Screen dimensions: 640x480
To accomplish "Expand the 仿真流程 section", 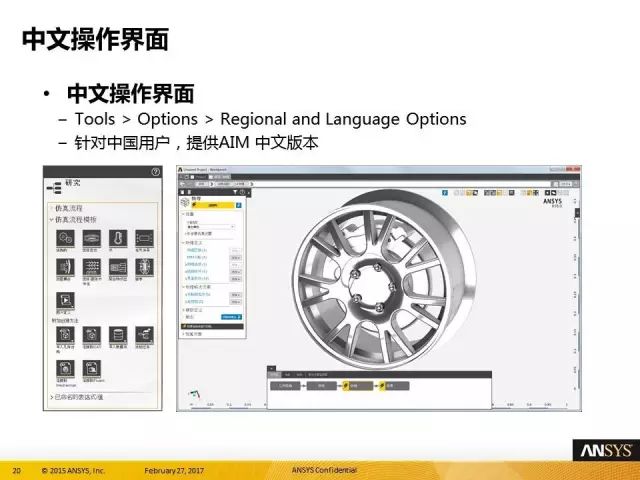I will [x=51, y=208].
